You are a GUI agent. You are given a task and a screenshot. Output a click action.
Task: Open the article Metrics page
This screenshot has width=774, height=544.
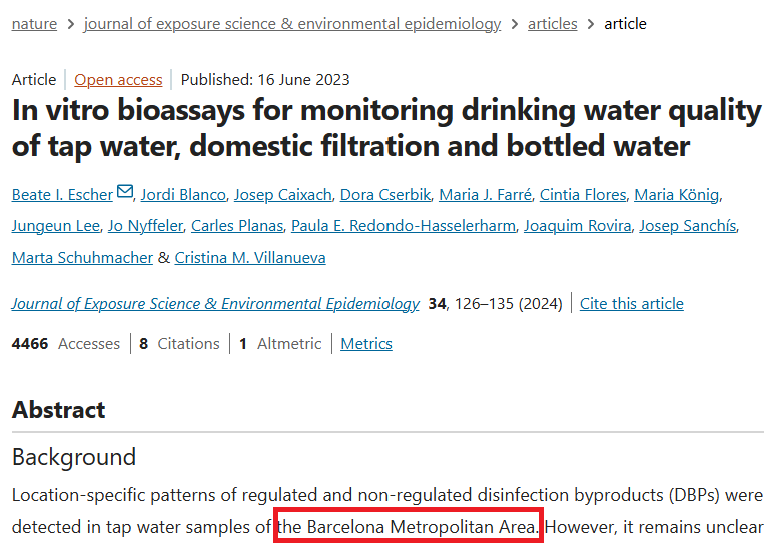[x=366, y=343]
